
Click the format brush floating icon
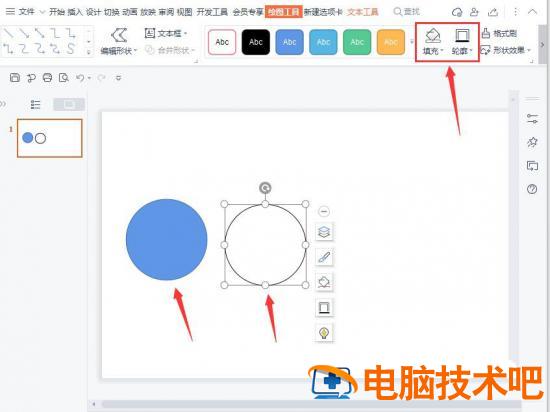pos(324,257)
